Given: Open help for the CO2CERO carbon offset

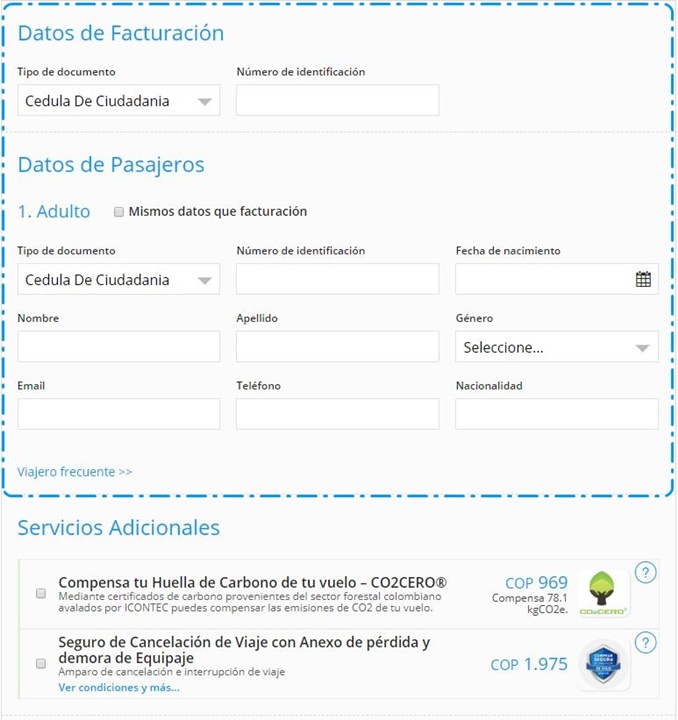Looking at the screenshot, I should [645, 572].
